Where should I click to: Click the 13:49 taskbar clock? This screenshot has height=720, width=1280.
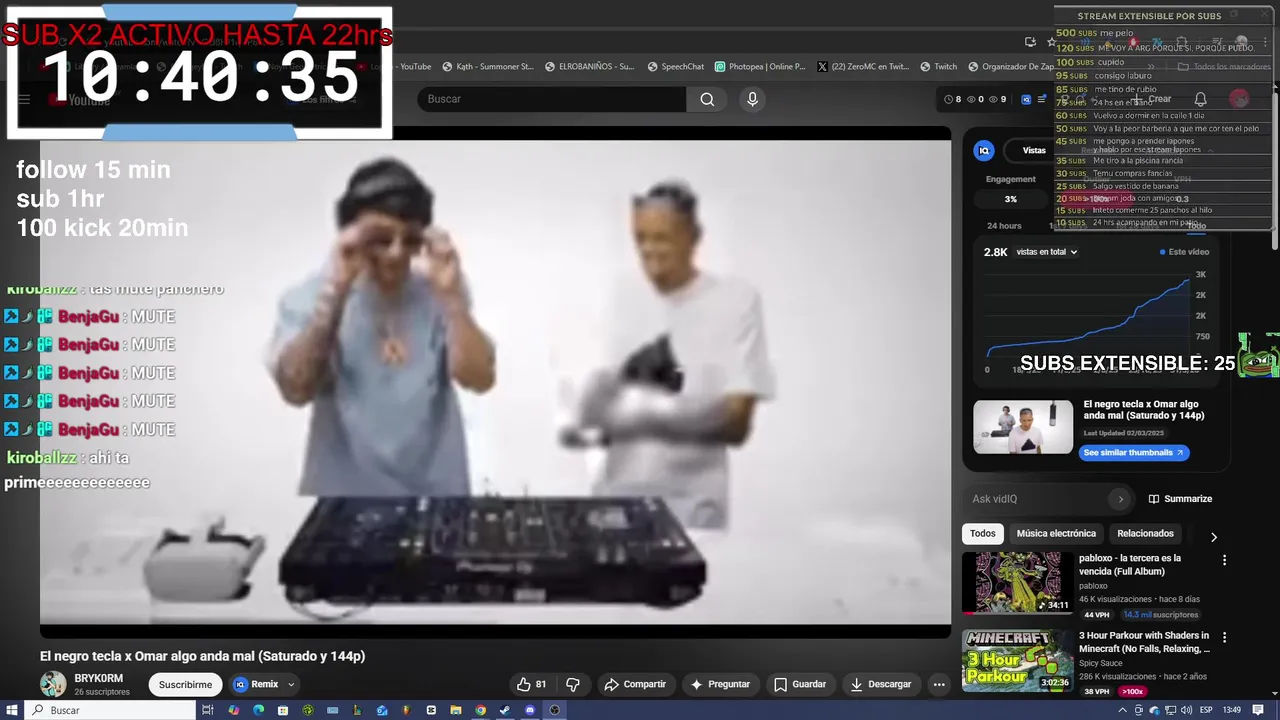coord(1232,710)
